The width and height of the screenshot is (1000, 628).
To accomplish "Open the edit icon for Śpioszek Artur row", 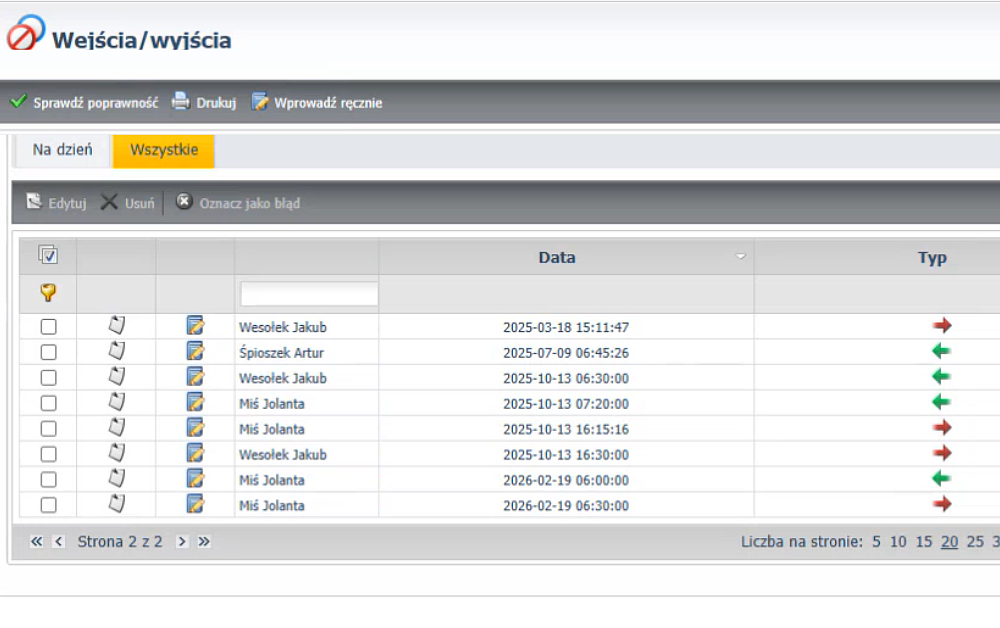I will pyautogui.click(x=195, y=352).
